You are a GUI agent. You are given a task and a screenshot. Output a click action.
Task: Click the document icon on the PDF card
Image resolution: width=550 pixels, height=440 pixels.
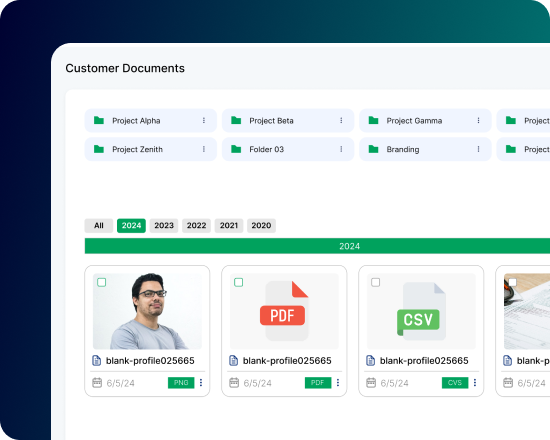click(233, 360)
